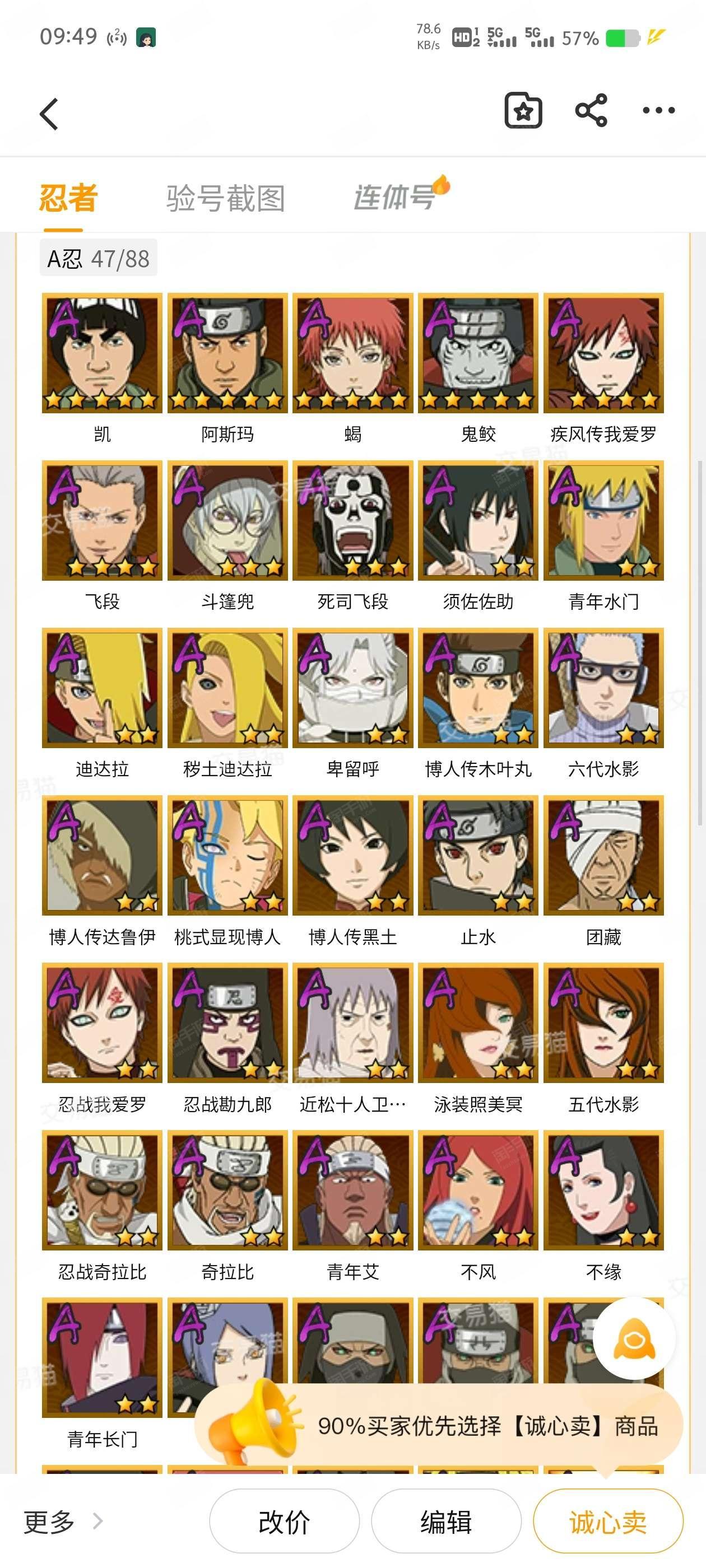
Task: Select the 凯 ninja thumbnail
Action: pyautogui.click(x=103, y=353)
